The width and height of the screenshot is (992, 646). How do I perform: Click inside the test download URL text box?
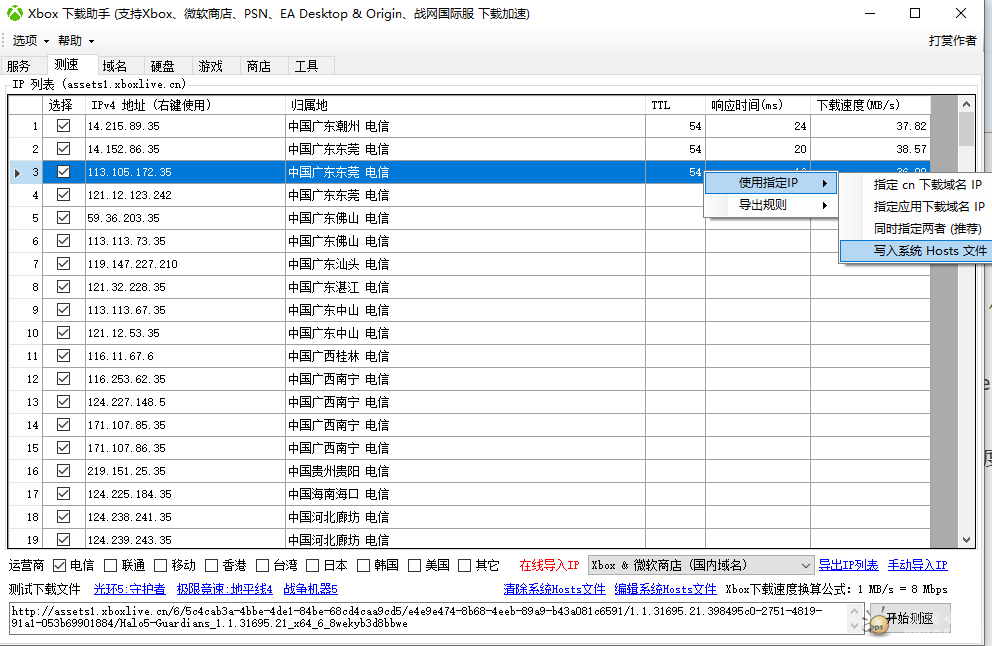(430, 616)
